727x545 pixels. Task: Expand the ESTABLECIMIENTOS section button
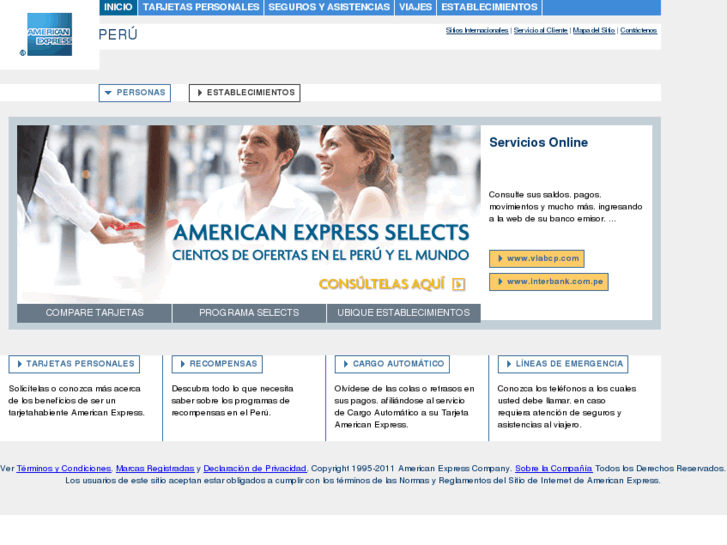click(244, 93)
